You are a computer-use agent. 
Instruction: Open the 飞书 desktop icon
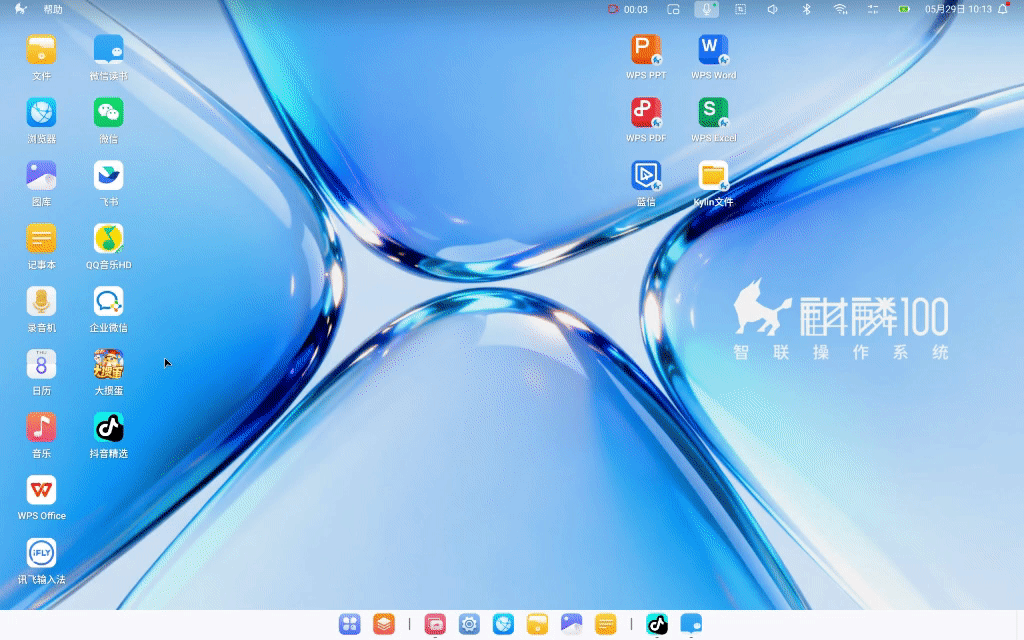pyautogui.click(x=108, y=176)
